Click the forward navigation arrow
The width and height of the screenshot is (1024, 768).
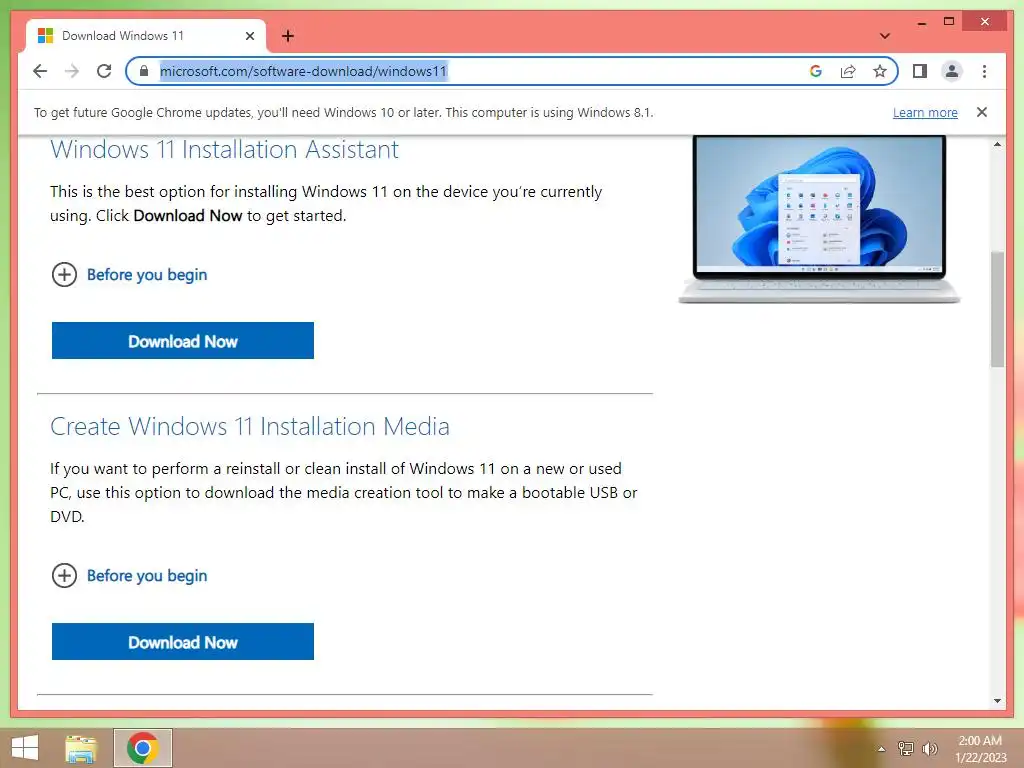[72, 71]
